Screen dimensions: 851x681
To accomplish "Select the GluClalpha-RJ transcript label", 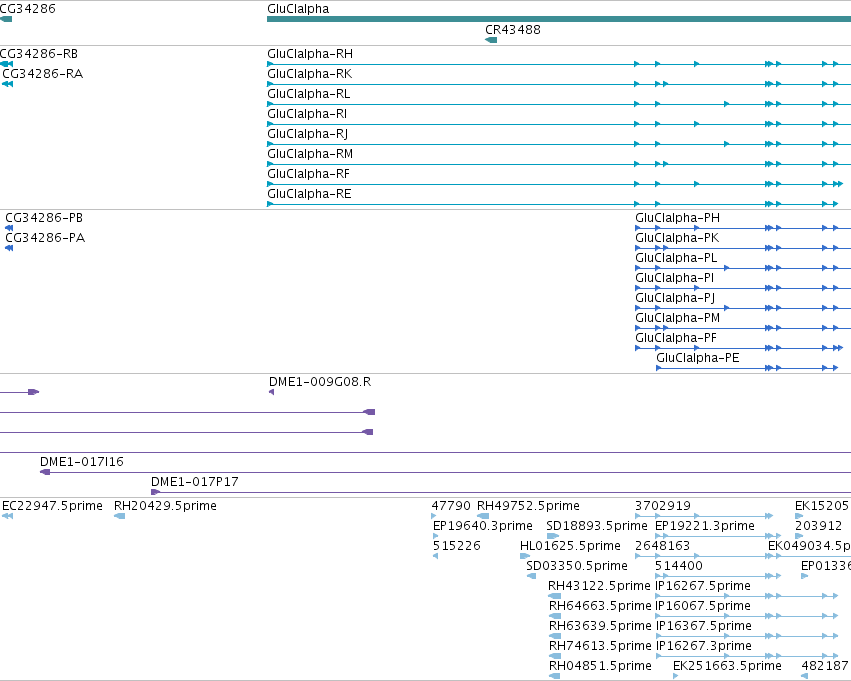I will [x=307, y=134].
